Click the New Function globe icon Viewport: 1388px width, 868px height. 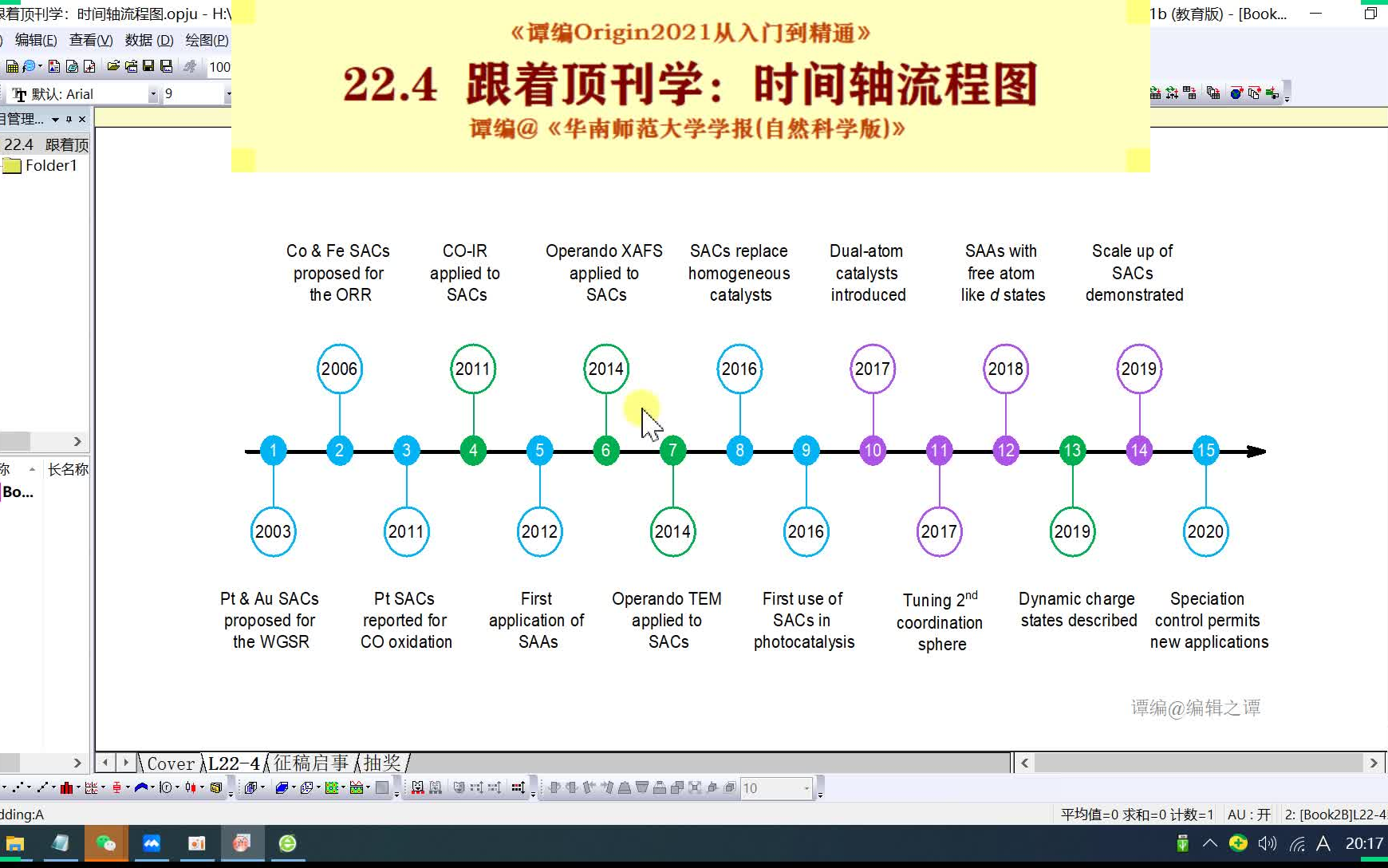[x=29, y=66]
